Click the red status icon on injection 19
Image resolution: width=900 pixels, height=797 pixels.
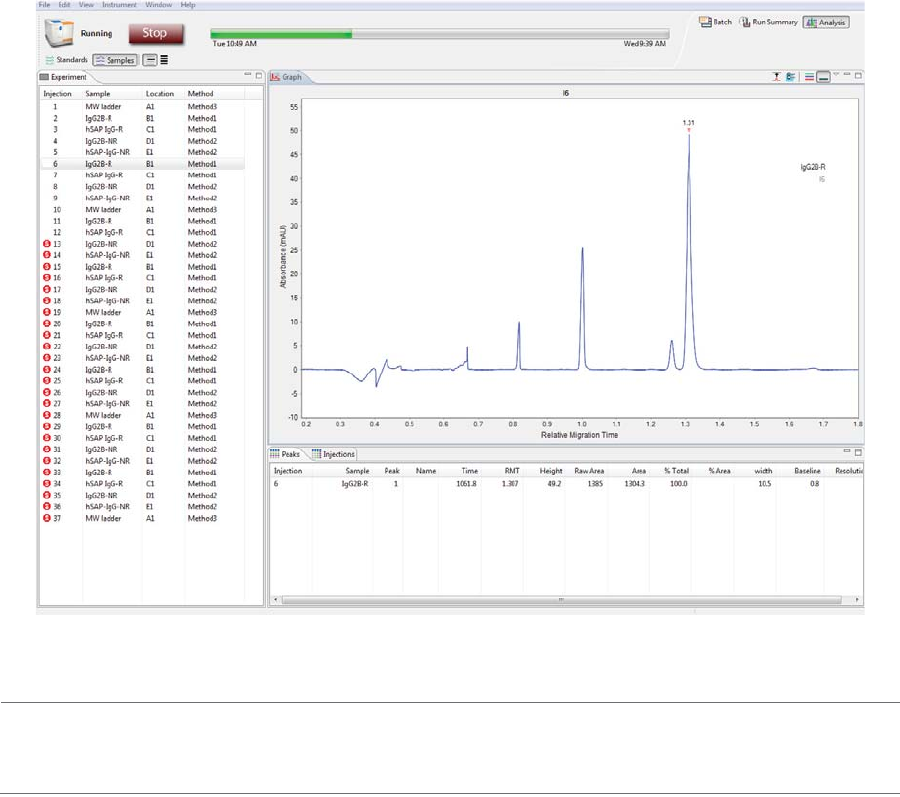pyautogui.click(x=47, y=312)
